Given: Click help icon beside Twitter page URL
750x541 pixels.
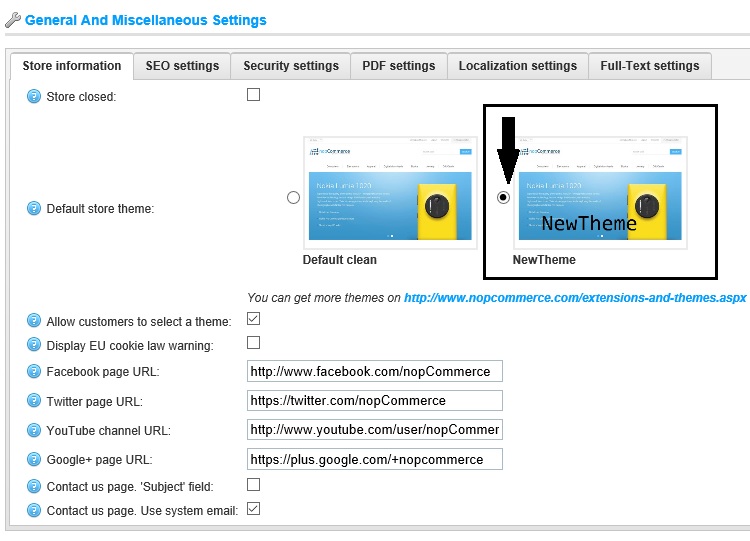Looking at the screenshot, I should click(35, 401).
